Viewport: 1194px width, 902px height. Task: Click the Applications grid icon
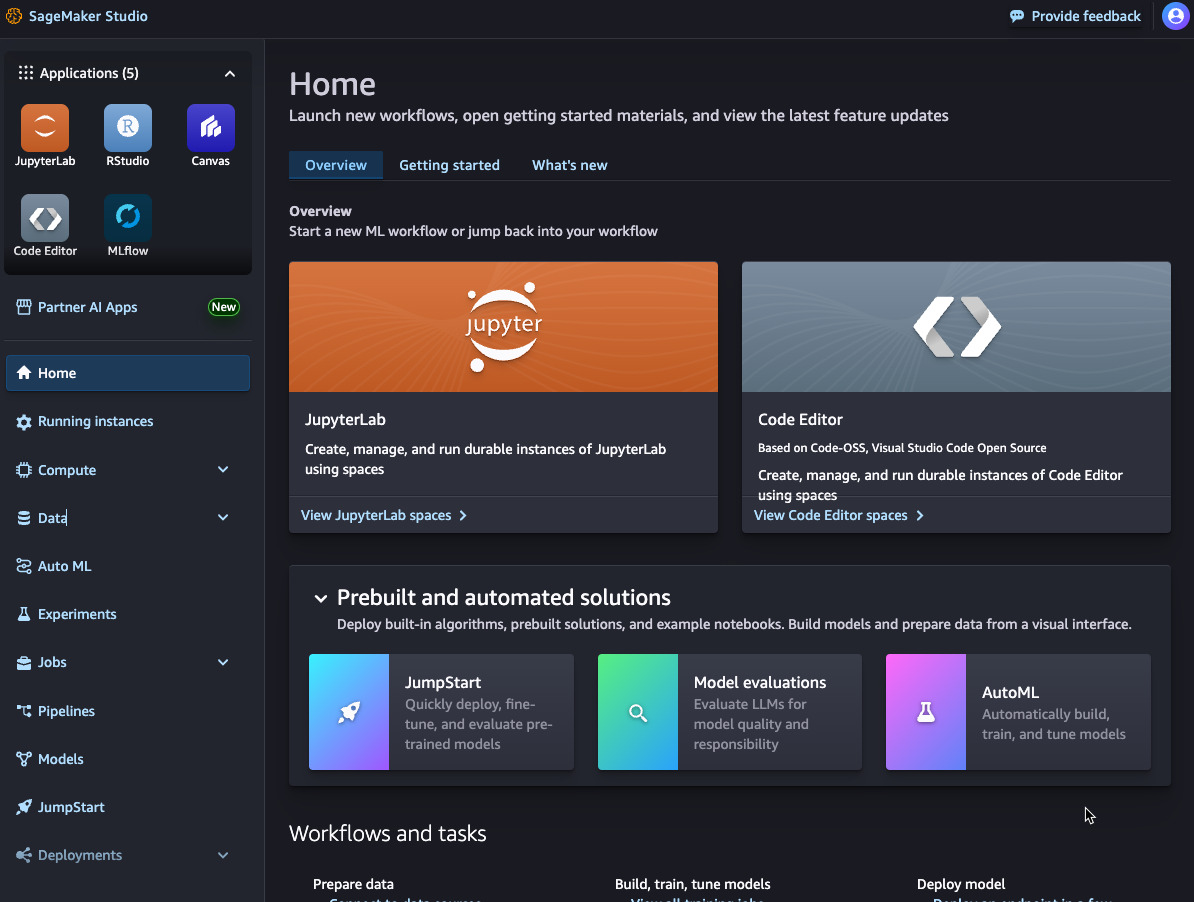click(26, 73)
